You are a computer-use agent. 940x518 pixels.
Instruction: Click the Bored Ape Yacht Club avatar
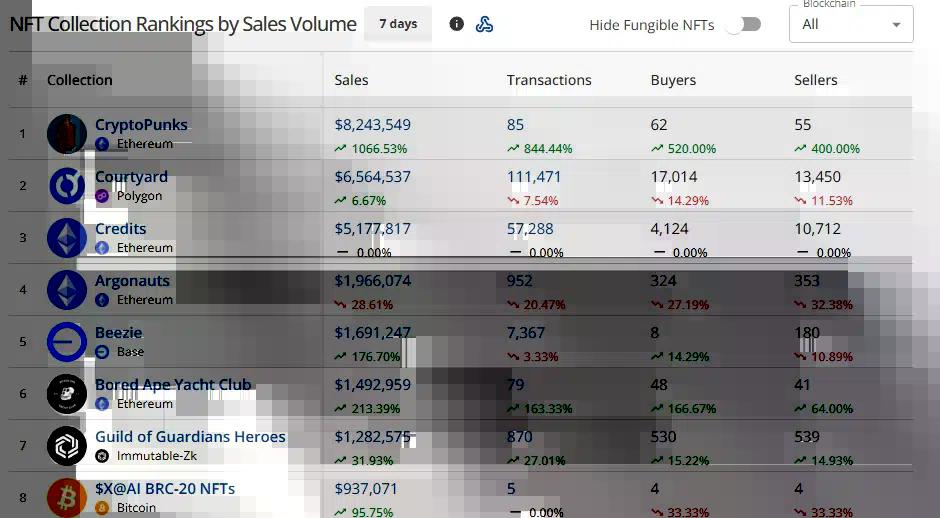point(67,394)
